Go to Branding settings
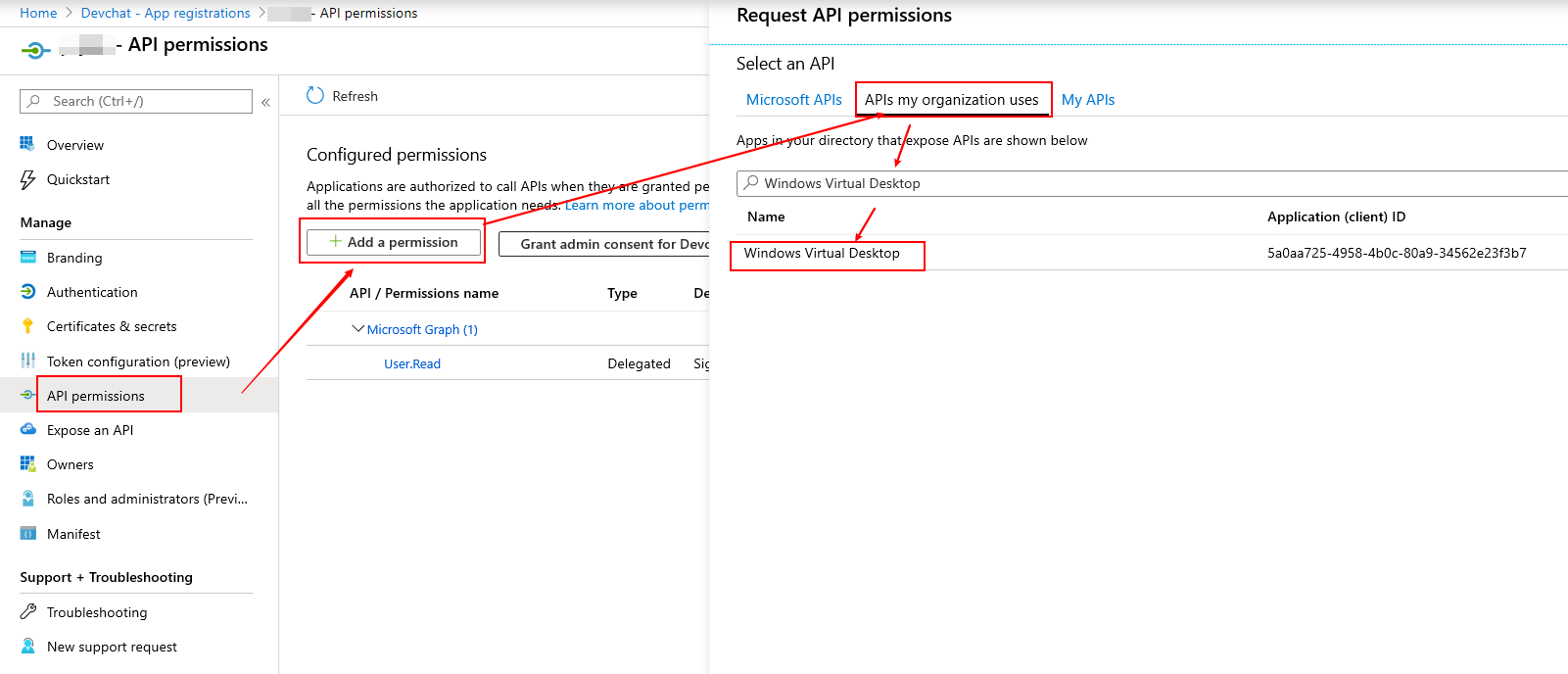The width and height of the screenshot is (1568, 674). [x=74, y=258]
